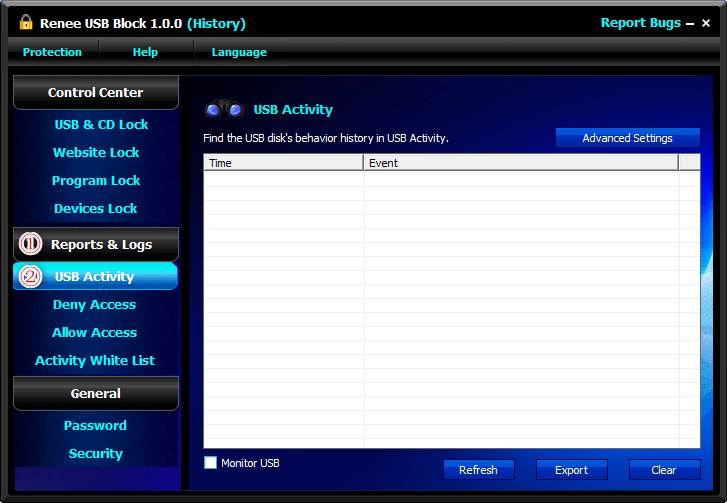Sort by the Event column header
Image resolution: width=727 pixels, height=503 pixels.
(x=521, y=163)
